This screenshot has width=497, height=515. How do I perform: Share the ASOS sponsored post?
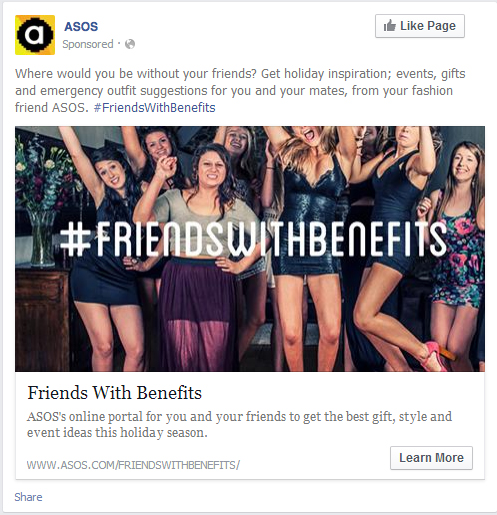pos(28,497)
